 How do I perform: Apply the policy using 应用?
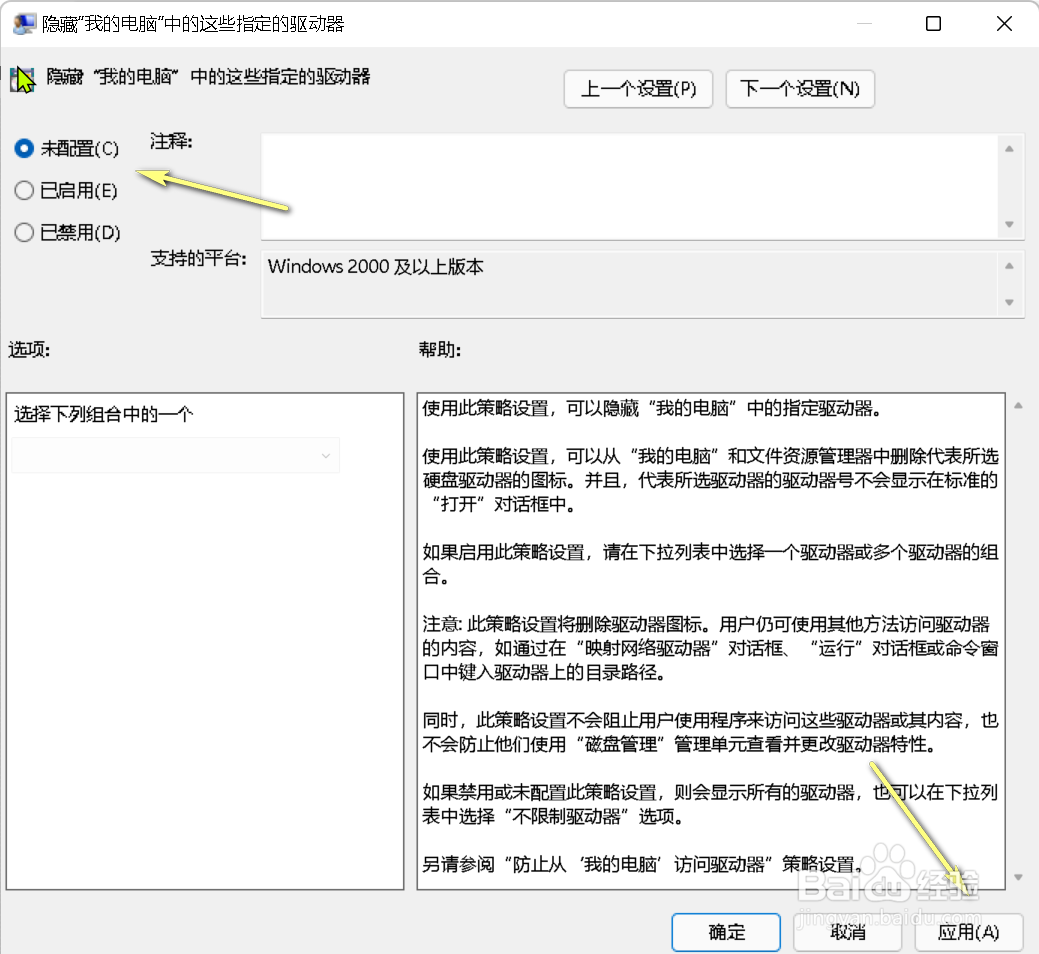pyautogui.click(x=968, y=931)
